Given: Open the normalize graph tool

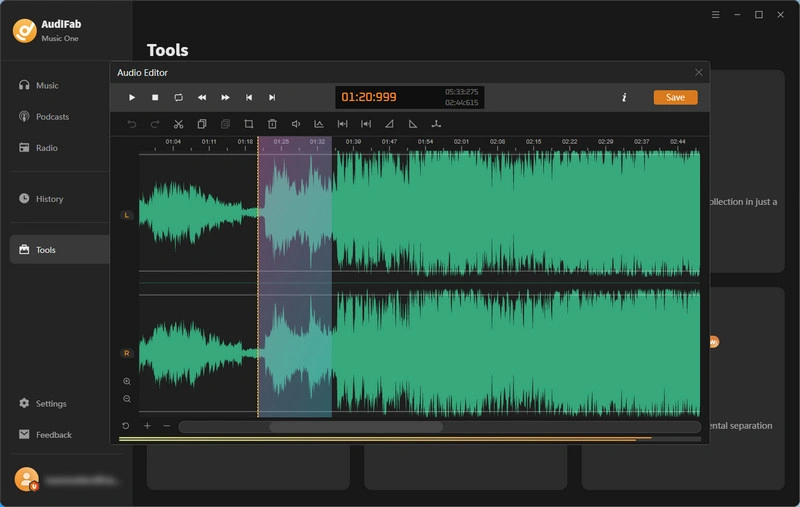Looking at the screenshot, I should pyautogui.click(x=319, y=124).
